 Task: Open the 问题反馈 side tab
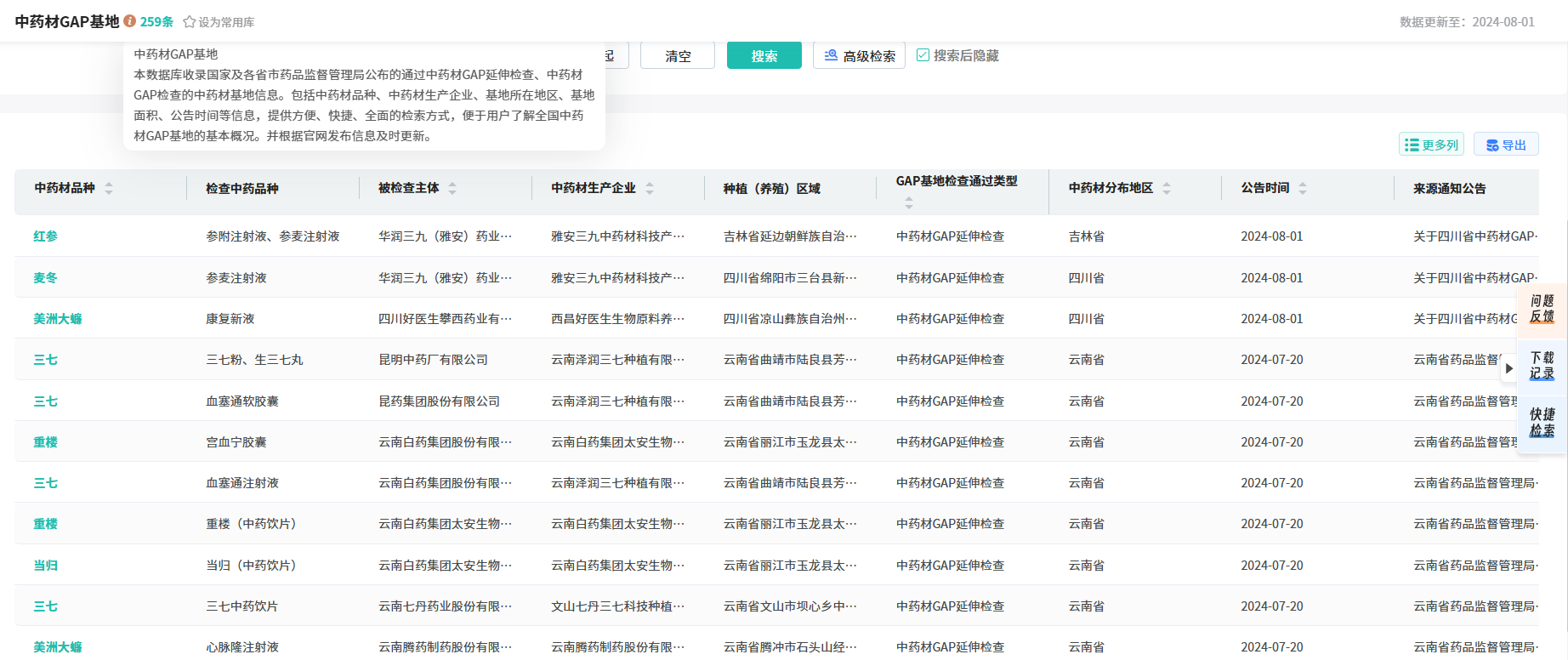pyautogui.click(x=1542, y=309)
